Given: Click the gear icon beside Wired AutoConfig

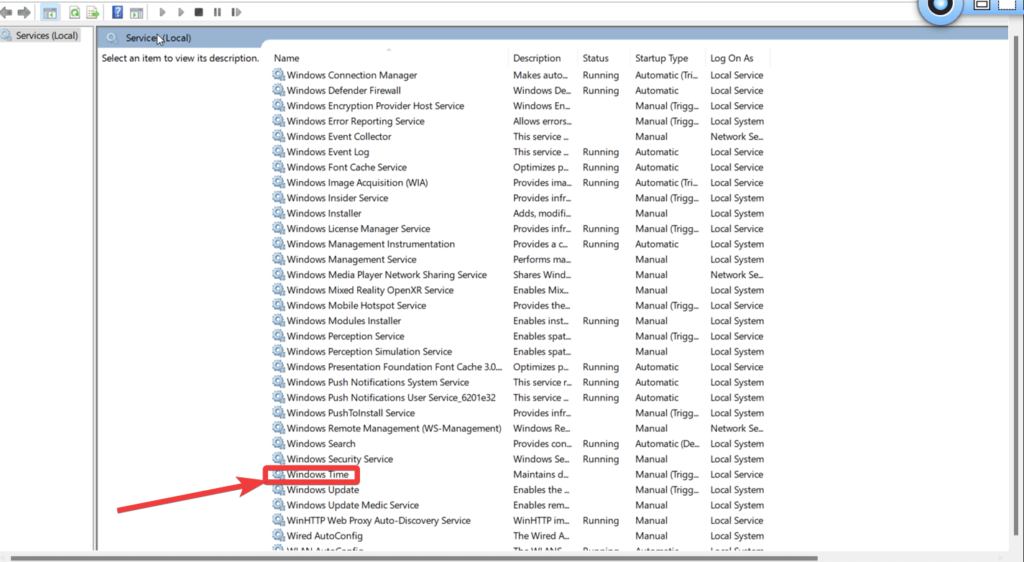Looking at the screenshot, I should (279, 535).
